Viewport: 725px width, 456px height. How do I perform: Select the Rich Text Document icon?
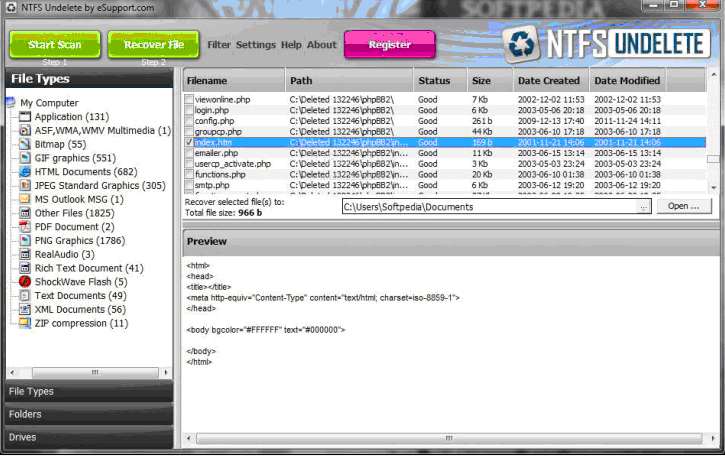[x=25, y=268]
